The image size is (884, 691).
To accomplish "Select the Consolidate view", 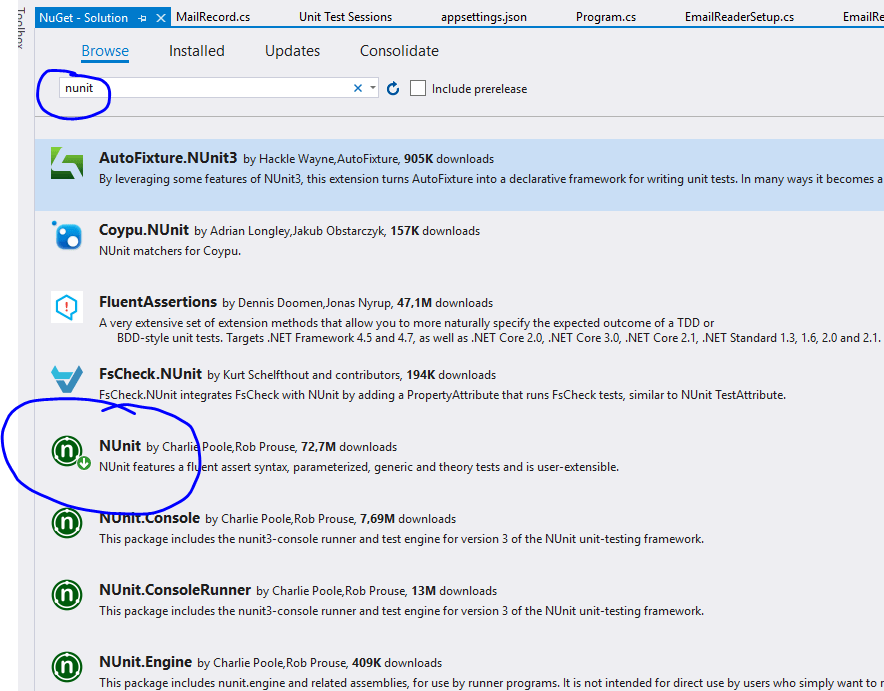I will (x=399, y=50).
